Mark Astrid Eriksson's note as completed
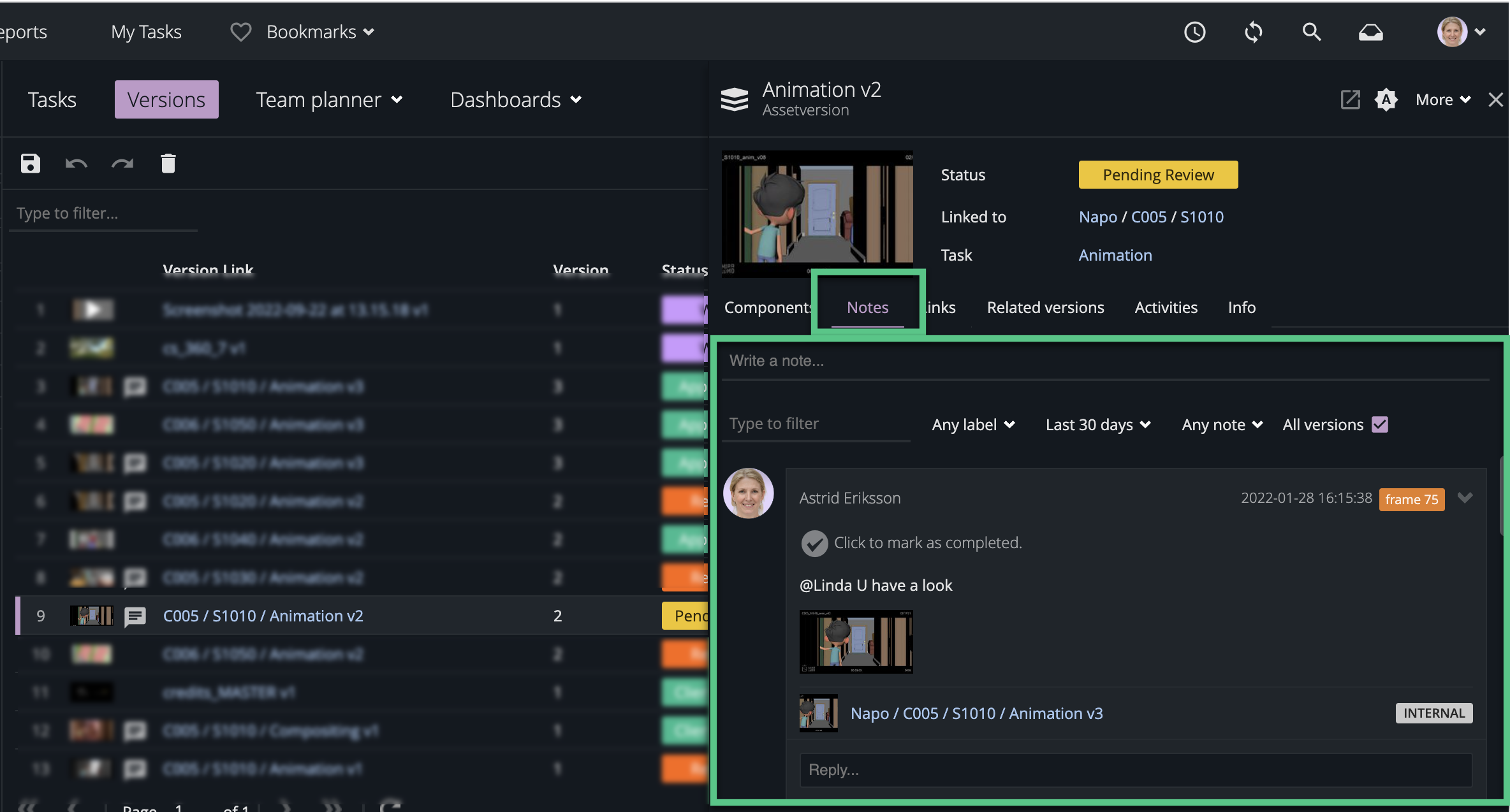The height and width of the screenshot is (812, 1510). (814, 543)
